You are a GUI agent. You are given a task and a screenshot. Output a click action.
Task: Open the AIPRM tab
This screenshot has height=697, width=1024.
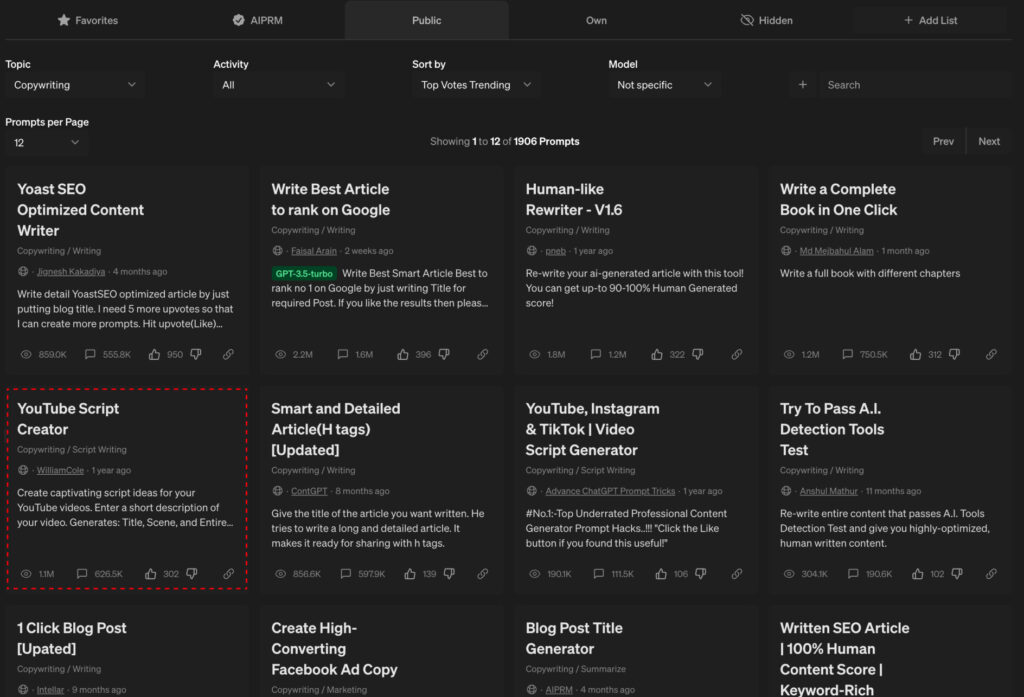click(x=257, y=20)
